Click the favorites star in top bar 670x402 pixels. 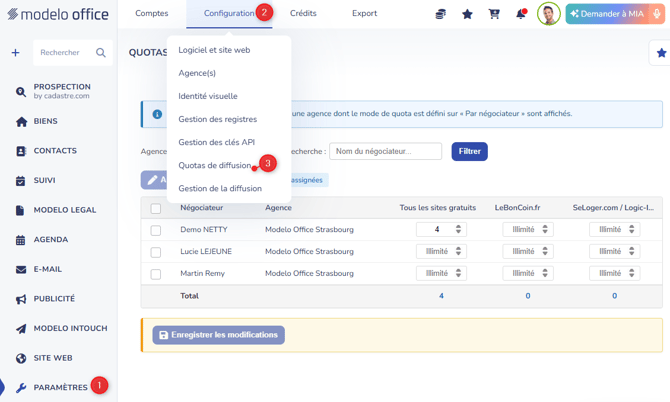[x=467, y=14]
